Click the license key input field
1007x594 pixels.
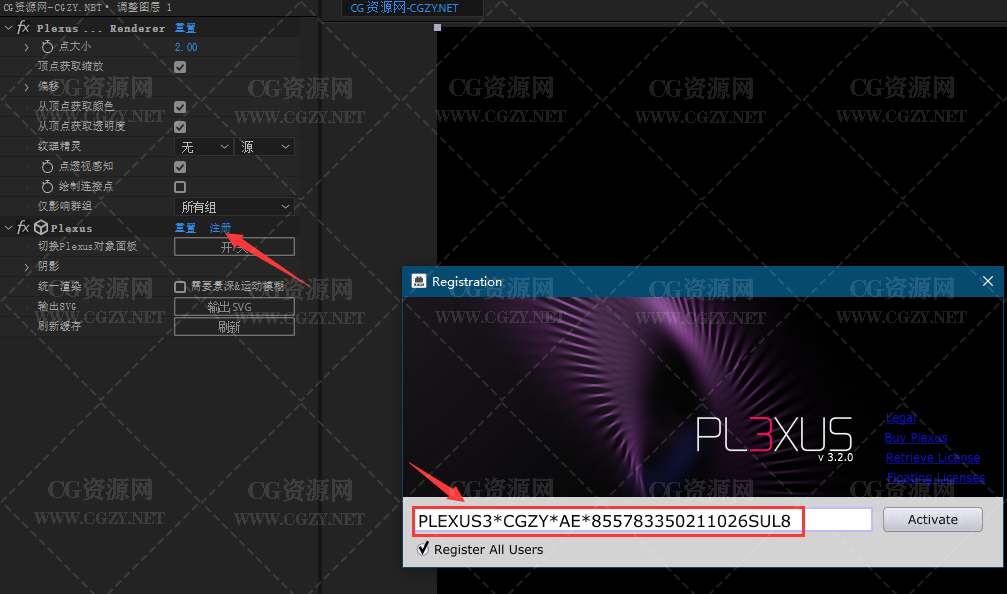coord(640,520)
